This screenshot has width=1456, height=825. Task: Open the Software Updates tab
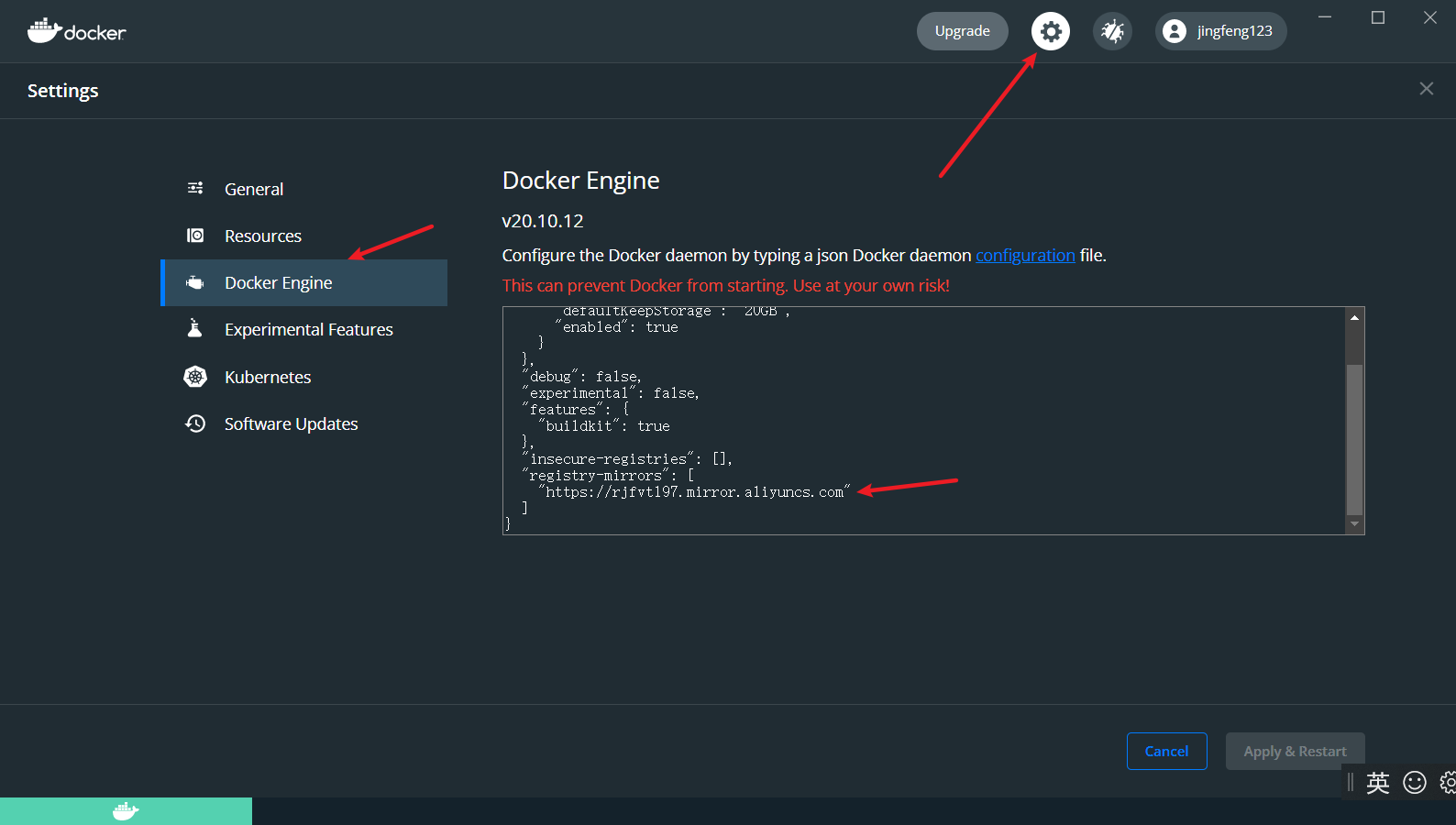click(x=304, y=423)
